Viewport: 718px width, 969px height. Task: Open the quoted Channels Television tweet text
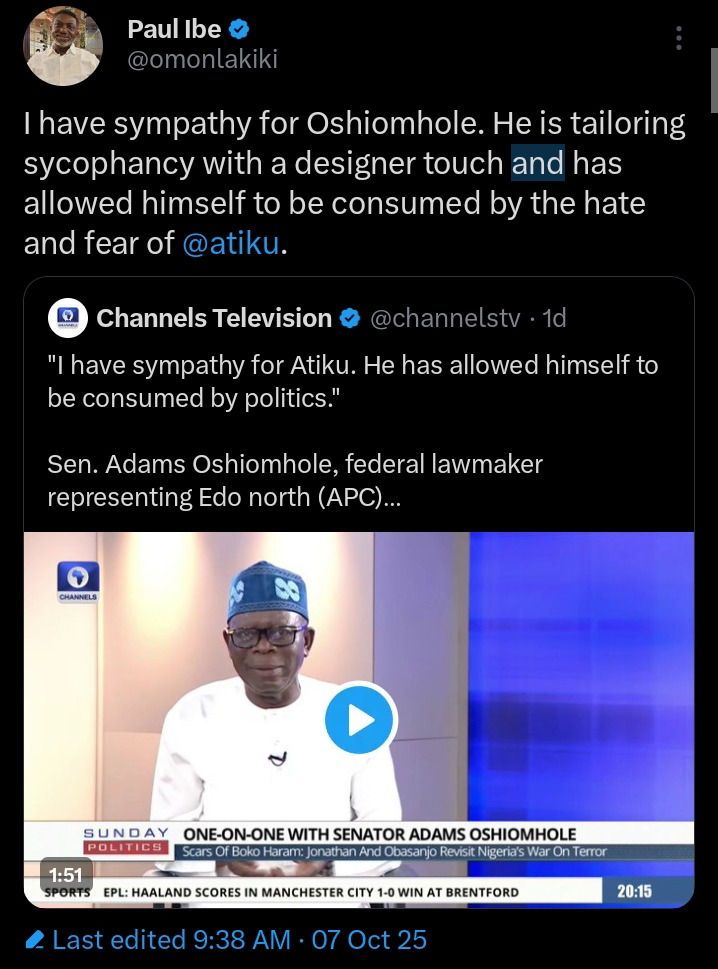tap(350, 380)
